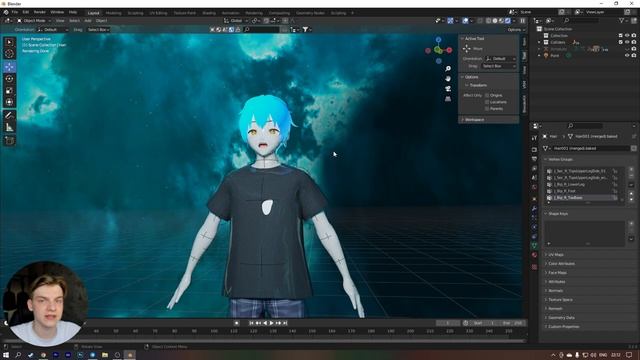Viewport: 640px width, 360px height.
Task: Activate the Scale tool in left toolbar
Action: (9, 91)
